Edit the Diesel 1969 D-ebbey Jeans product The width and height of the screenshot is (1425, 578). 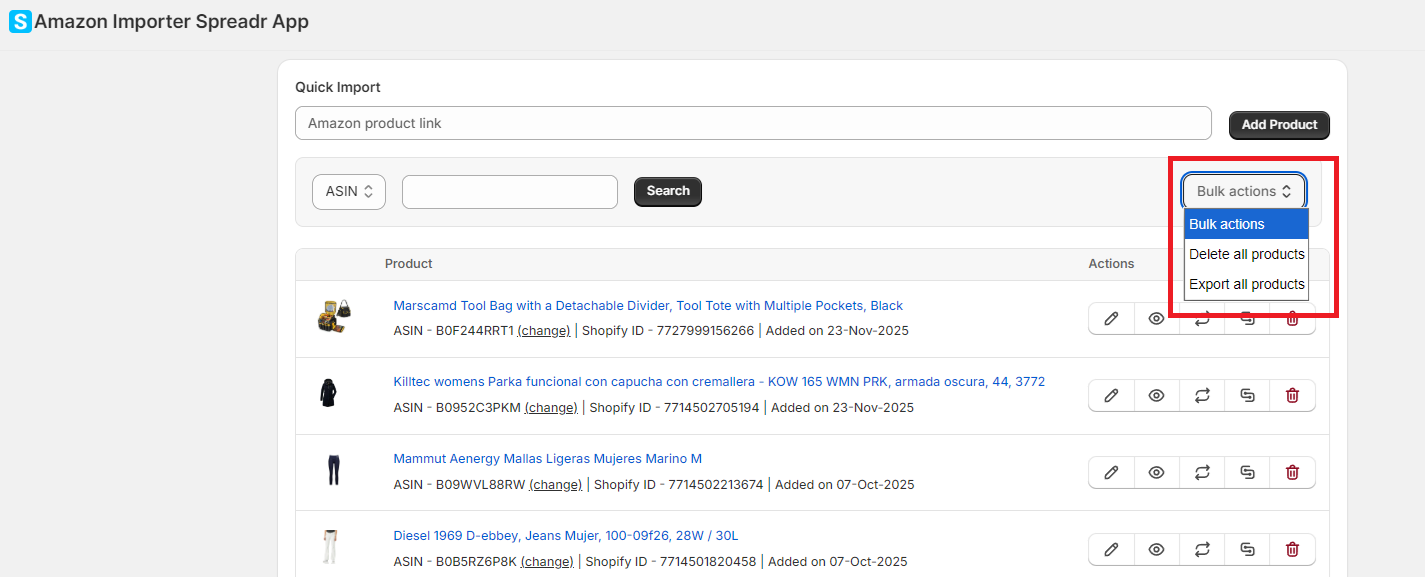point(1111,549)
